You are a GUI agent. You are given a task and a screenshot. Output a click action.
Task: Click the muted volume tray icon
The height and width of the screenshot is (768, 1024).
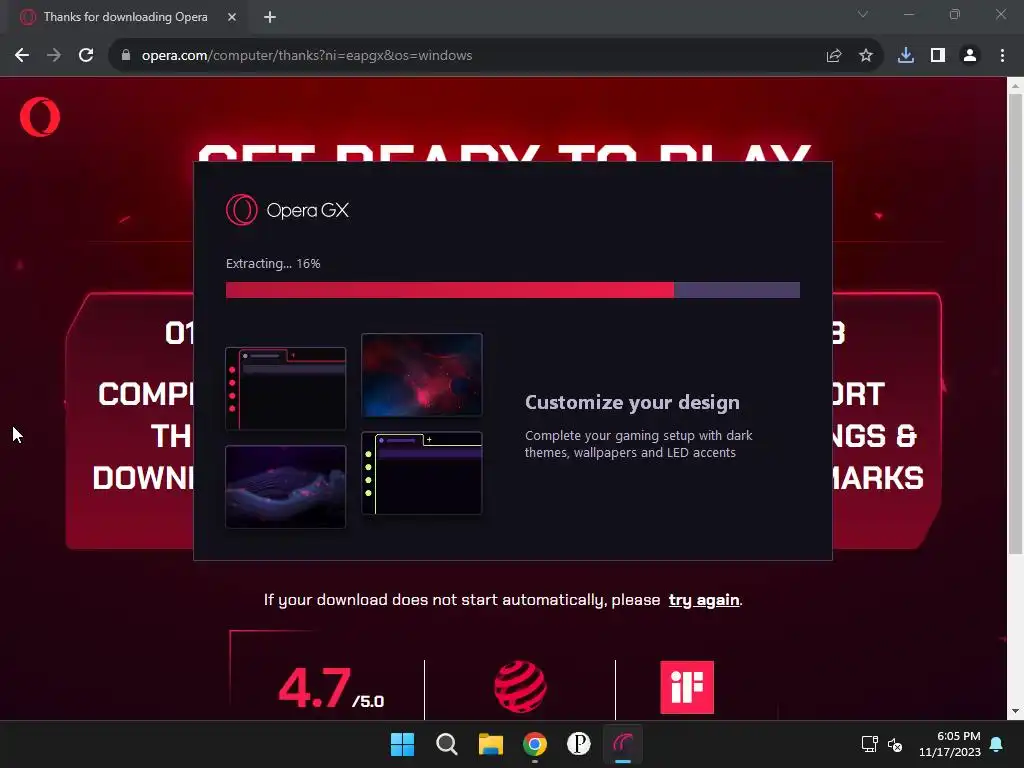[895, 744]
